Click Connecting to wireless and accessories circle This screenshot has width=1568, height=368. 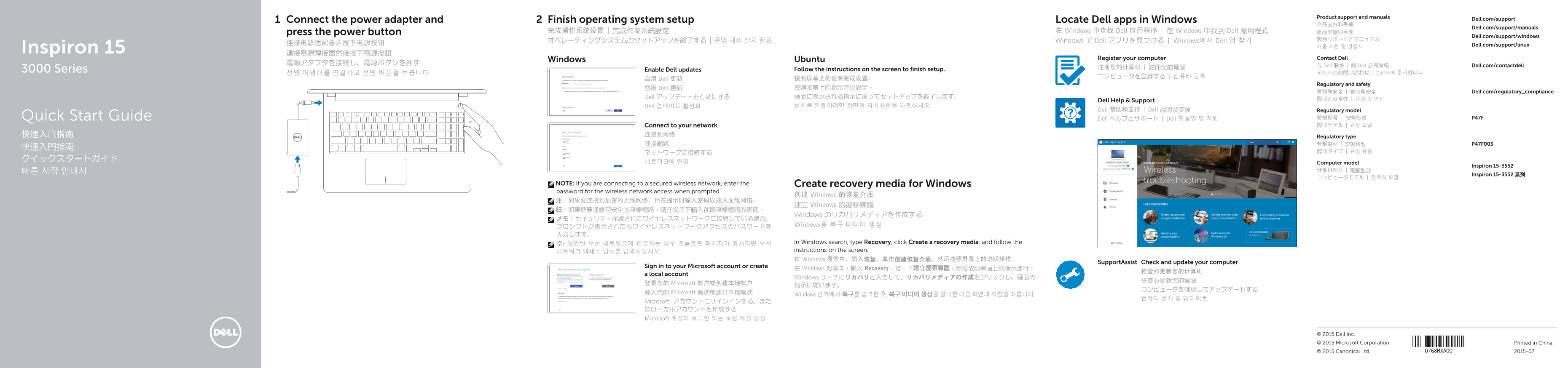(x=1250, y=217)
